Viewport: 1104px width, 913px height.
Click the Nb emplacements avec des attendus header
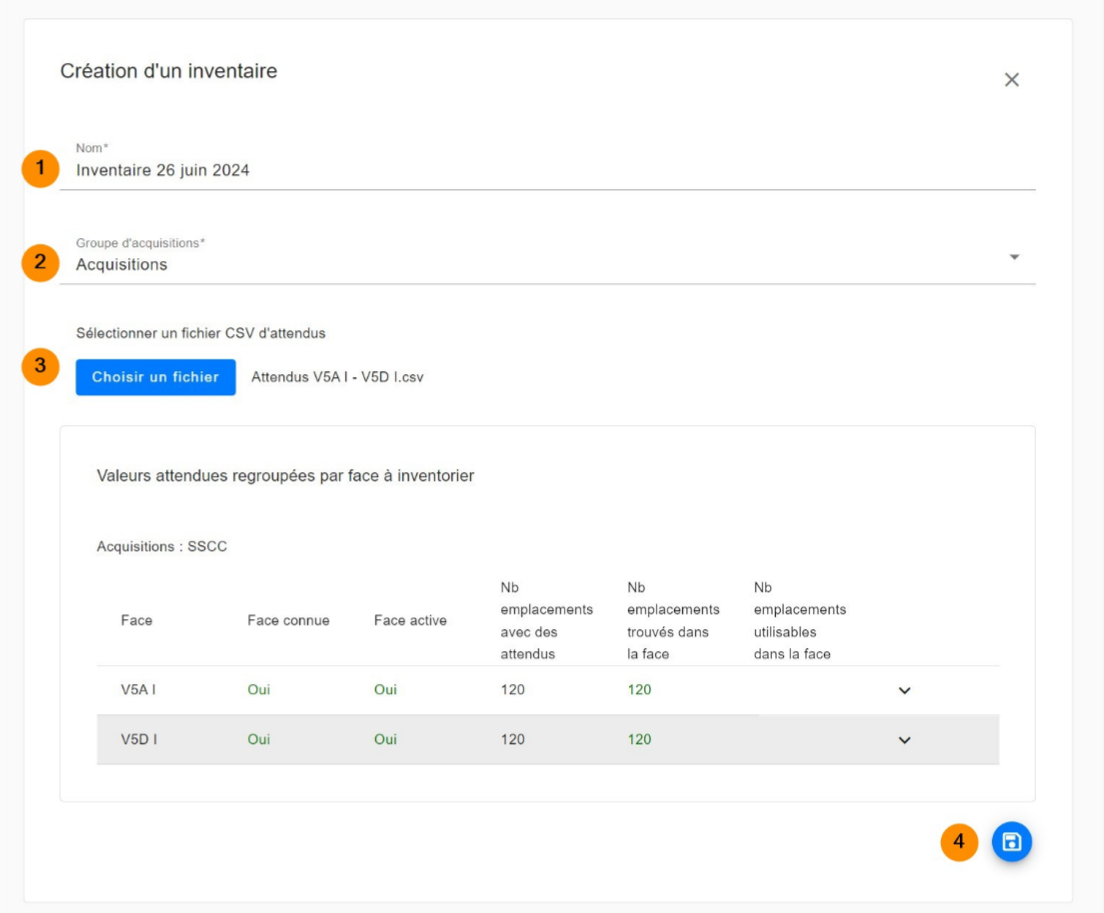pos(546,620)
